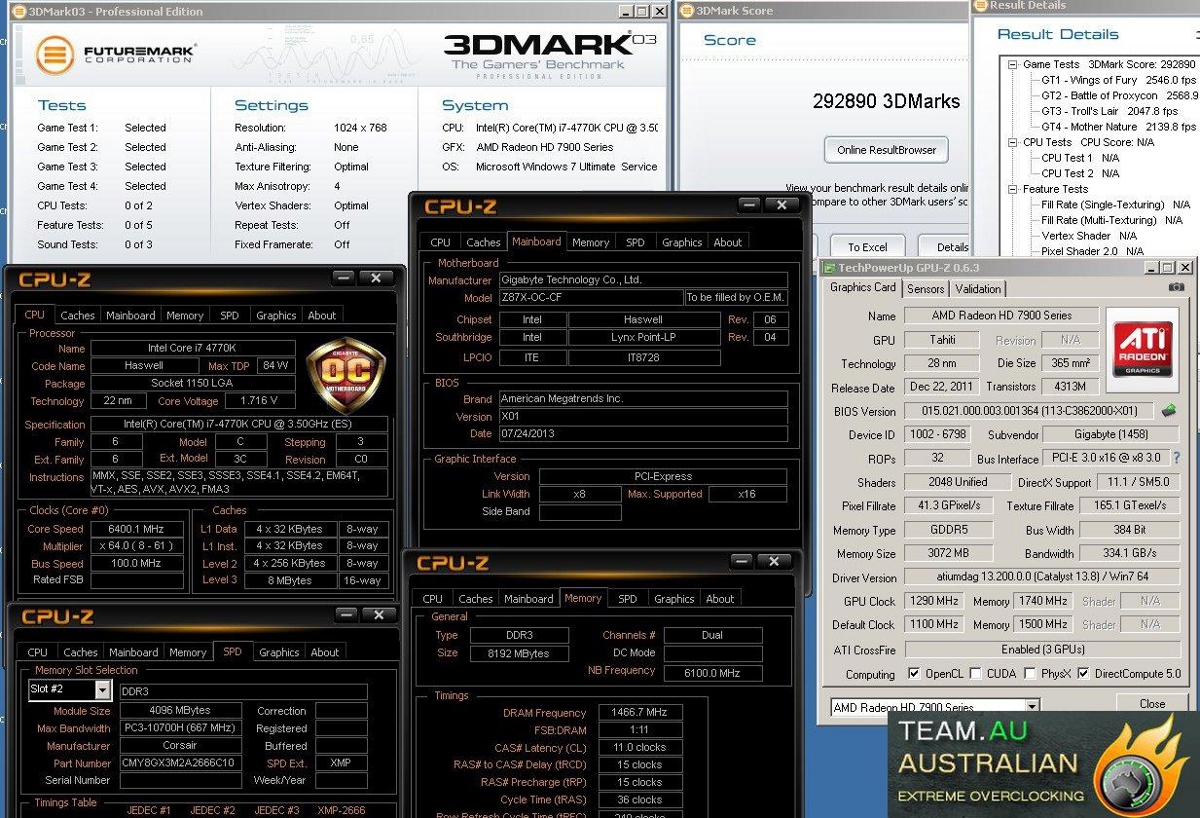The width and height of the screenshot is (1200, 818).
Task: Click the "292890 3DMarks" score text
Action: click(887, 101)
